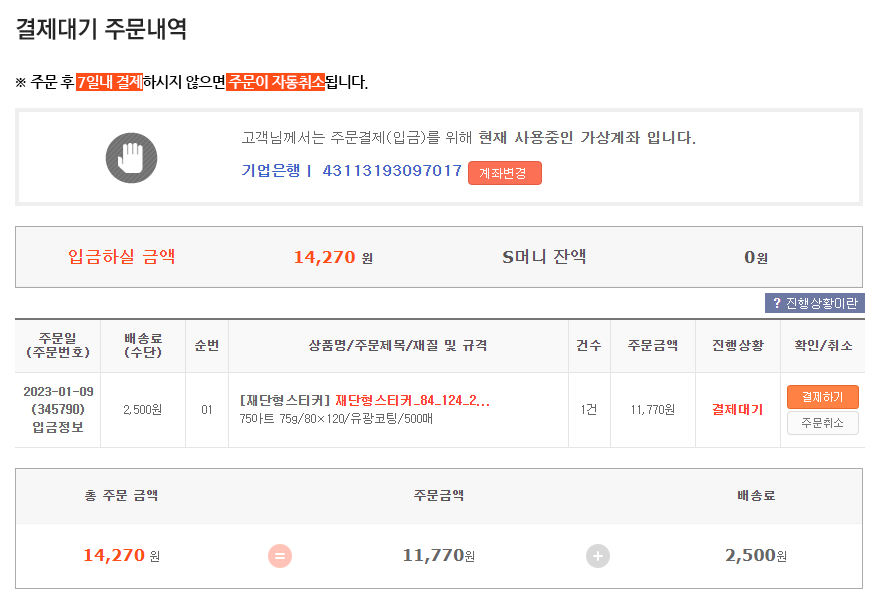Screen dimensions: 879x601
Task: Click the hand stop icon
Action: tap(131, 157)
